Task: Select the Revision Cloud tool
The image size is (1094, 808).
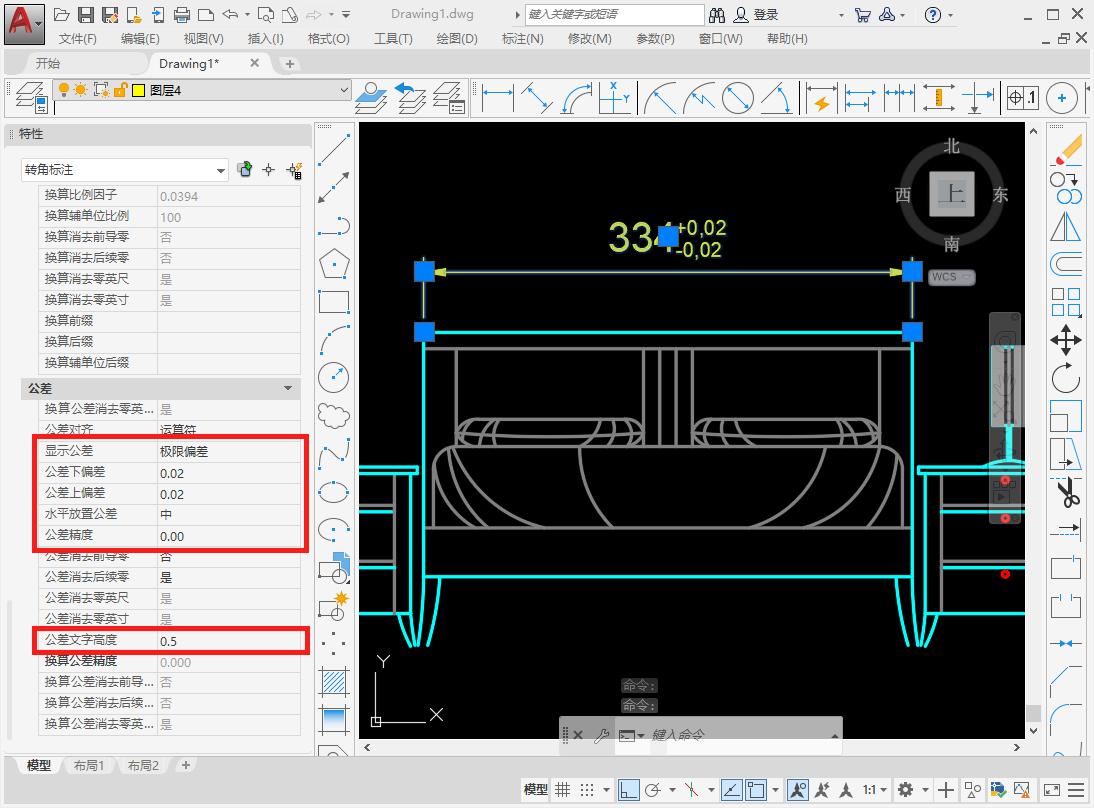Action: [333, 415]
